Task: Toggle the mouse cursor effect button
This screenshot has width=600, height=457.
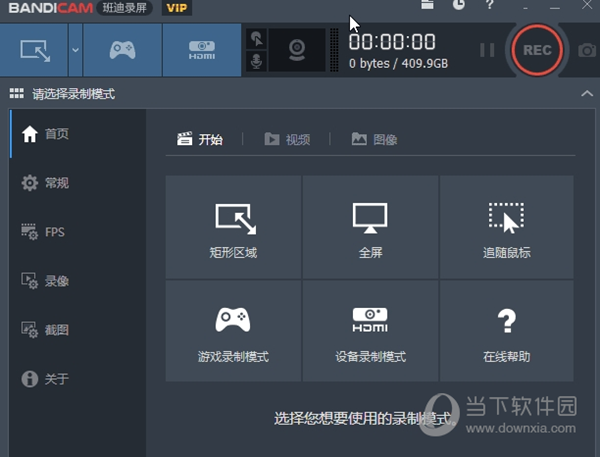Action: [257, 39]
